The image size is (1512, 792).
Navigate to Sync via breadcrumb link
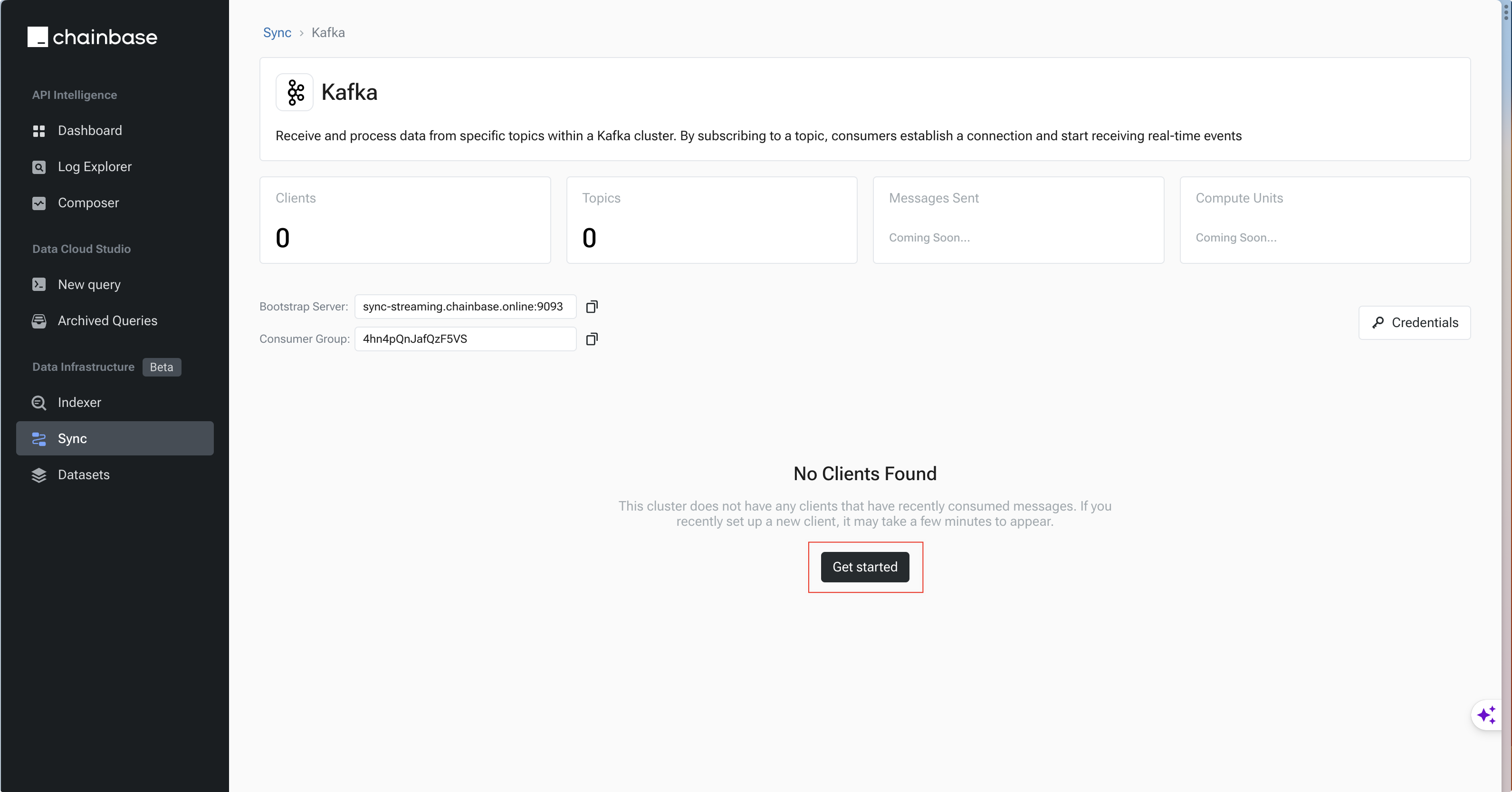[x=277, y=33]
